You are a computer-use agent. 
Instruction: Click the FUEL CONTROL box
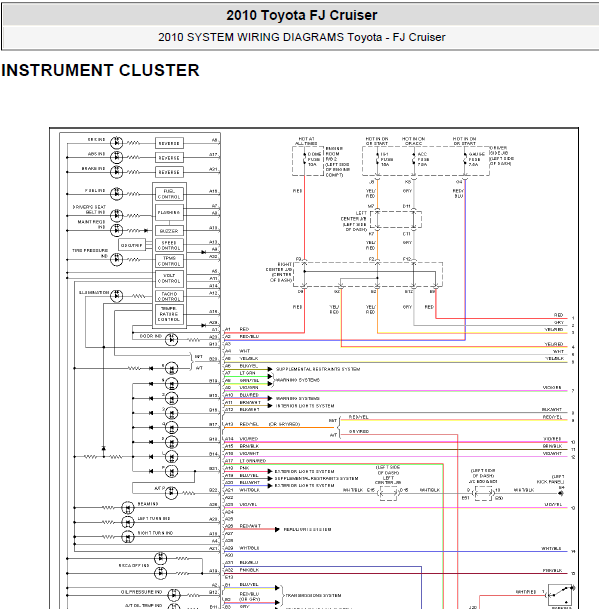(x=169, y=194)
